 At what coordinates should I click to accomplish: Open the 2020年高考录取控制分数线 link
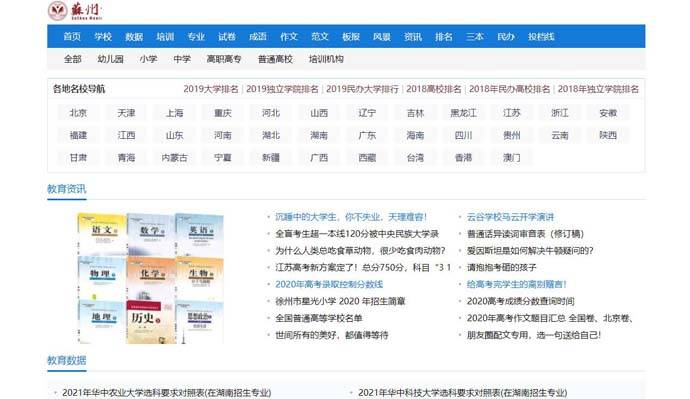point(329,284)
